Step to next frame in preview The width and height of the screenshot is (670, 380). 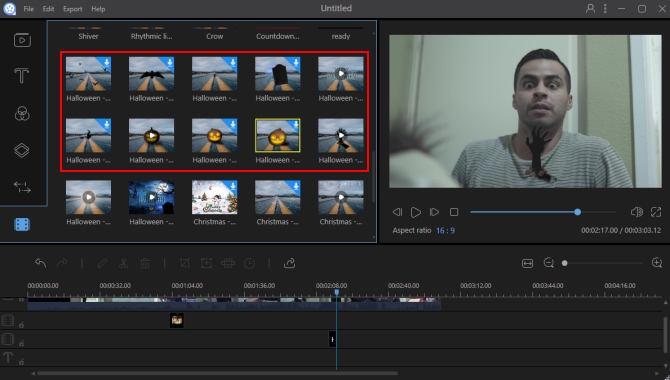[x=434, y=212]
